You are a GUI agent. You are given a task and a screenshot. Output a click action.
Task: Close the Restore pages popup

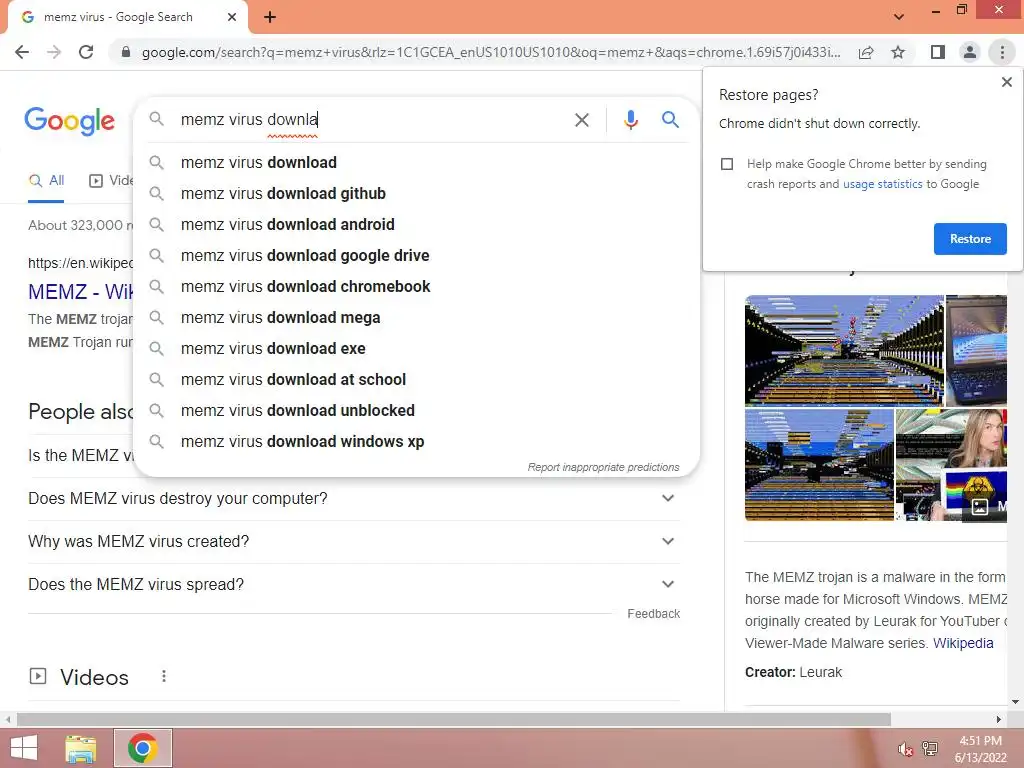[x=1006, y=82]
